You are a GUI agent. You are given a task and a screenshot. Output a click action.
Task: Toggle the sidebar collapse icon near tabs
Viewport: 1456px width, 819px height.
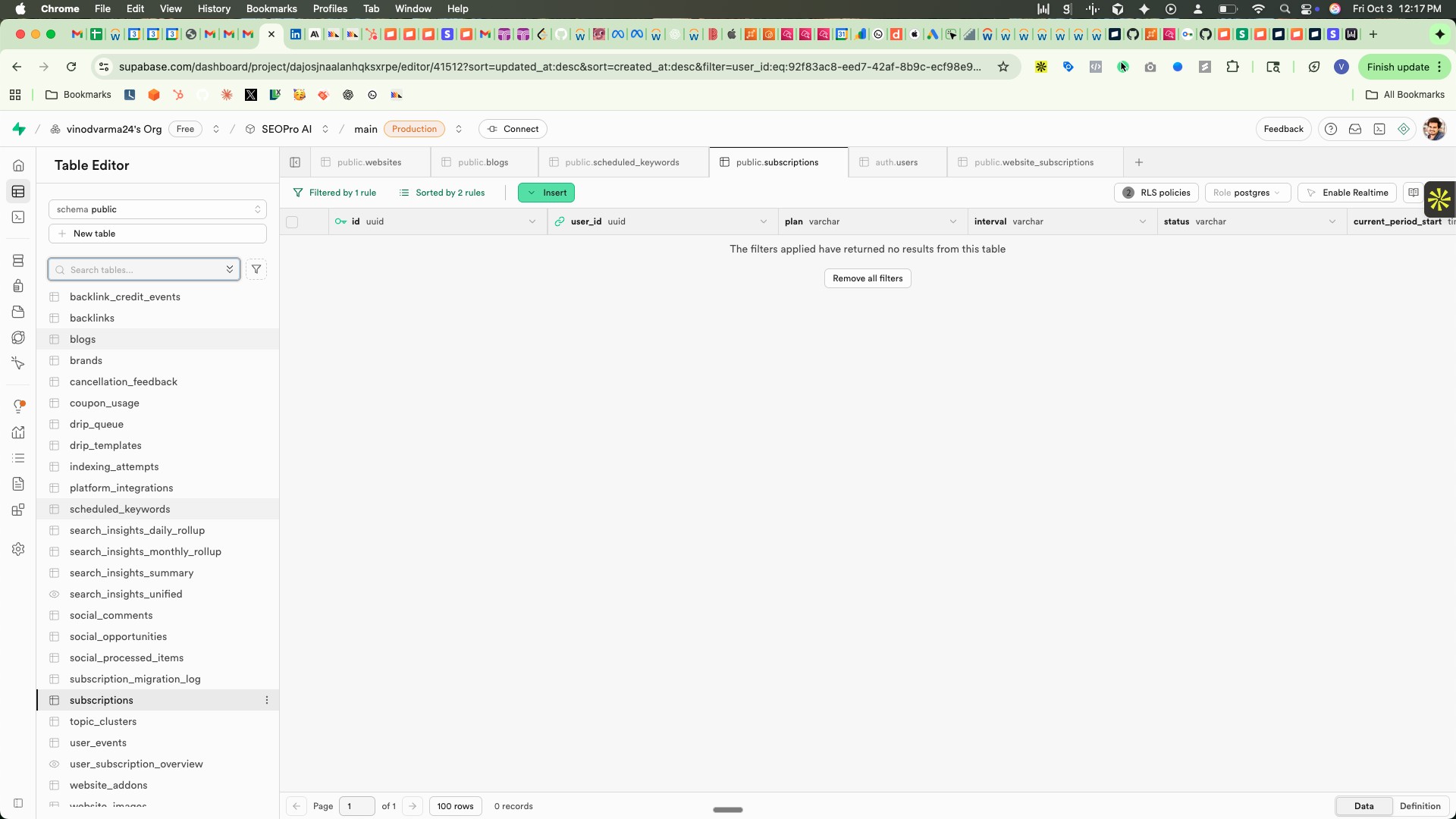(296, 162)
